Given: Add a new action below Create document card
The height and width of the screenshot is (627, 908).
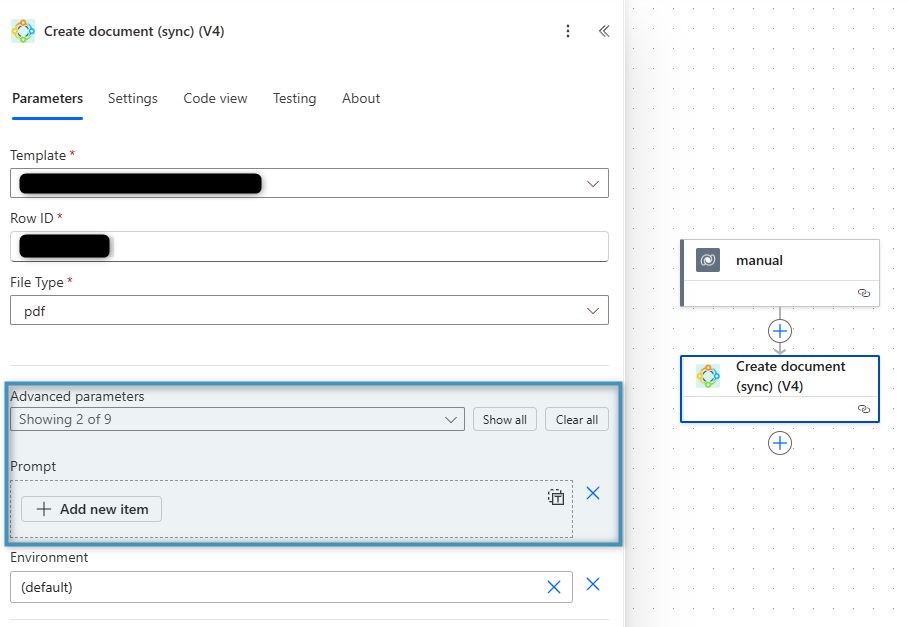Looking at the screenshot, I should click(x=780, y=443).
